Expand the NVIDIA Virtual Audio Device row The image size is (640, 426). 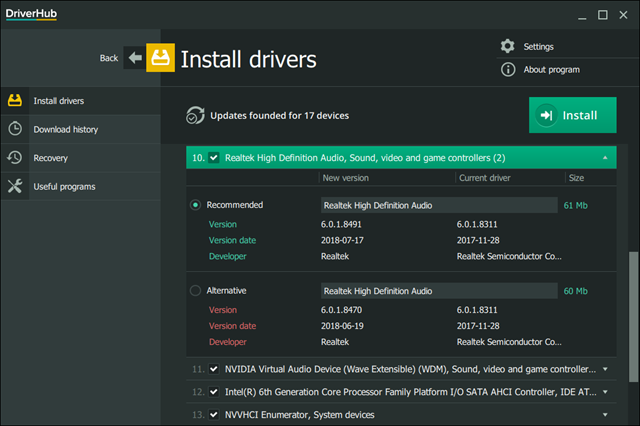tap(604, 369)
